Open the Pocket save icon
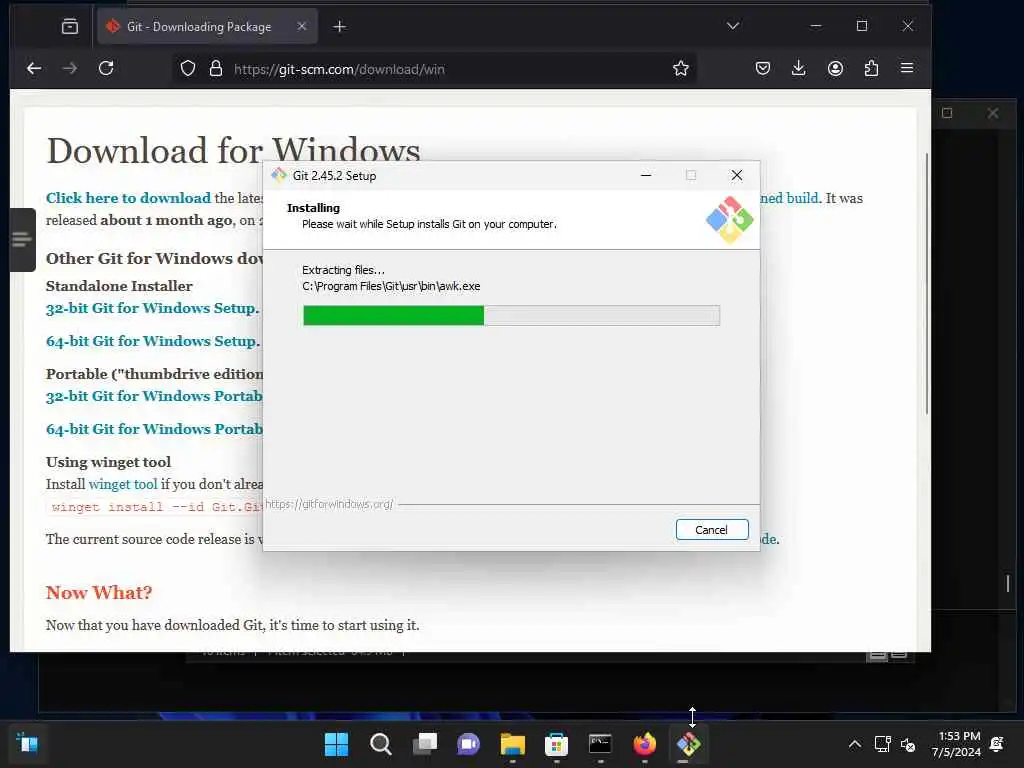 click(x=762, y=68)
